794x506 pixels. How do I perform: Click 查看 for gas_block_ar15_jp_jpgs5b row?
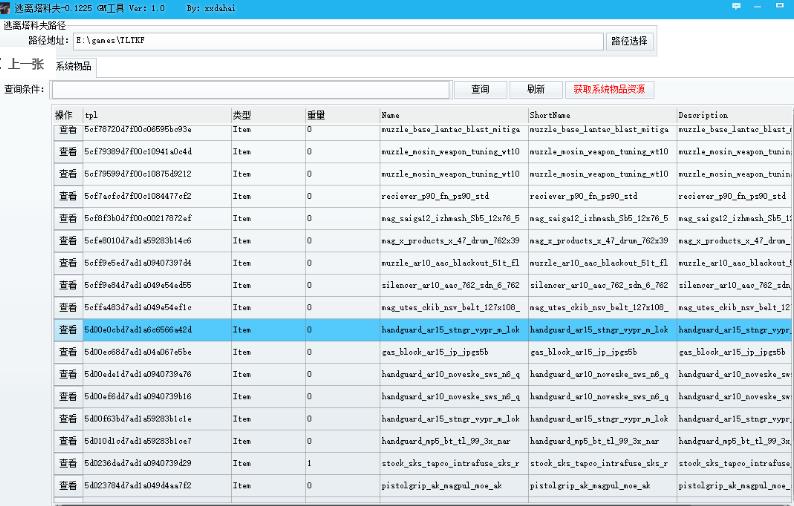[68, 352]
